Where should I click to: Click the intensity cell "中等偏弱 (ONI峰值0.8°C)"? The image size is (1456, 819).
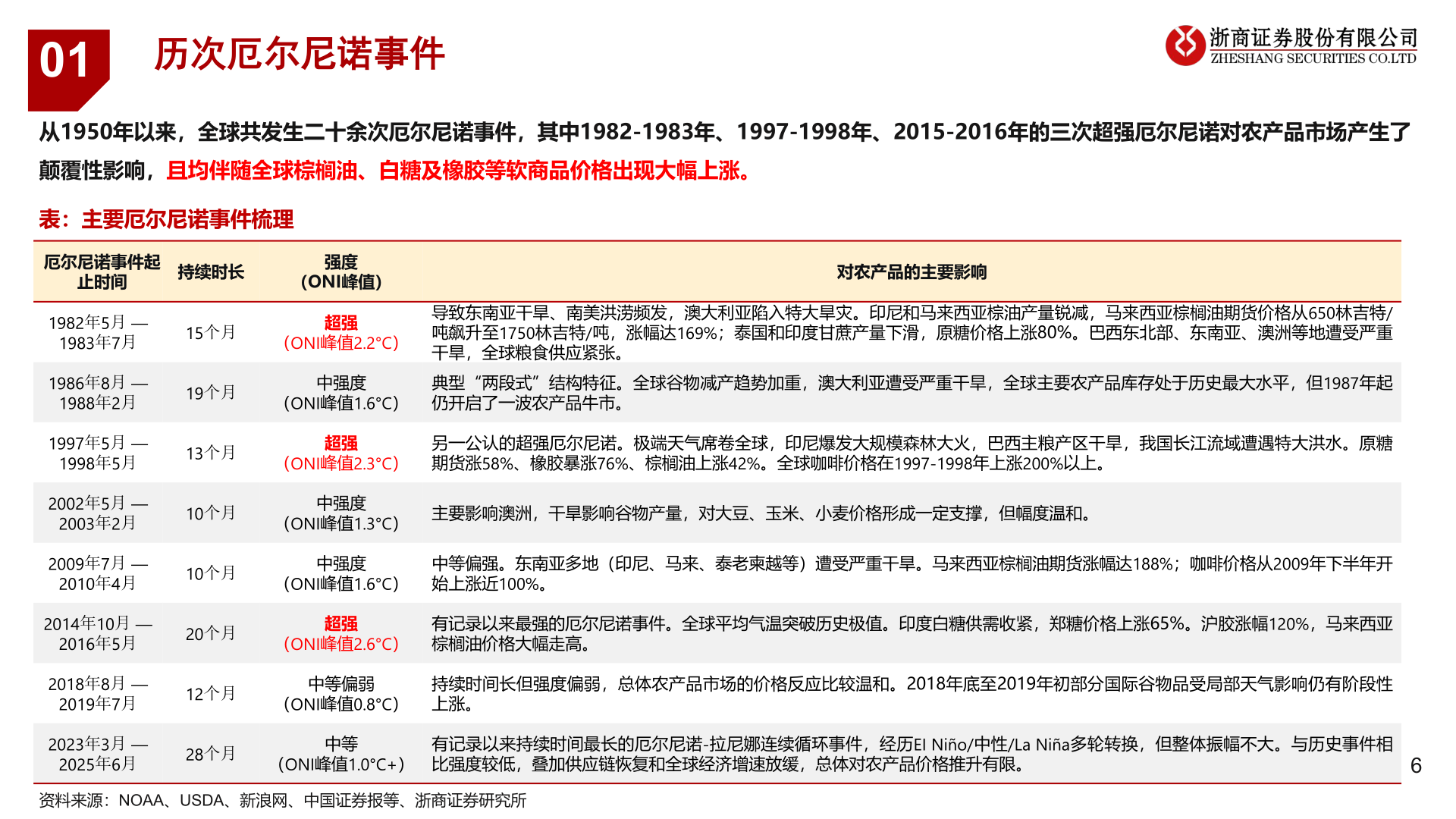coord(341,693)
